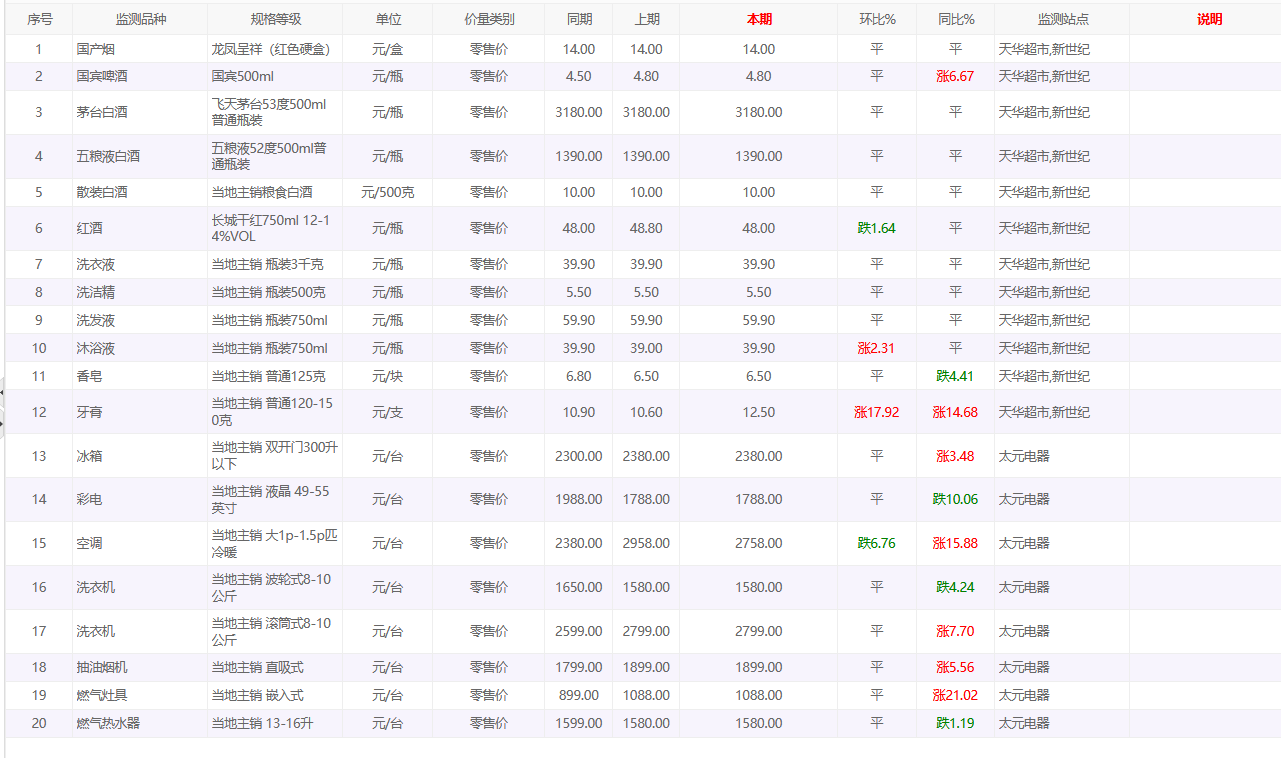Click the 规格等级 column header
This screenshot has width=1281, height=758.
coord(276,20)
